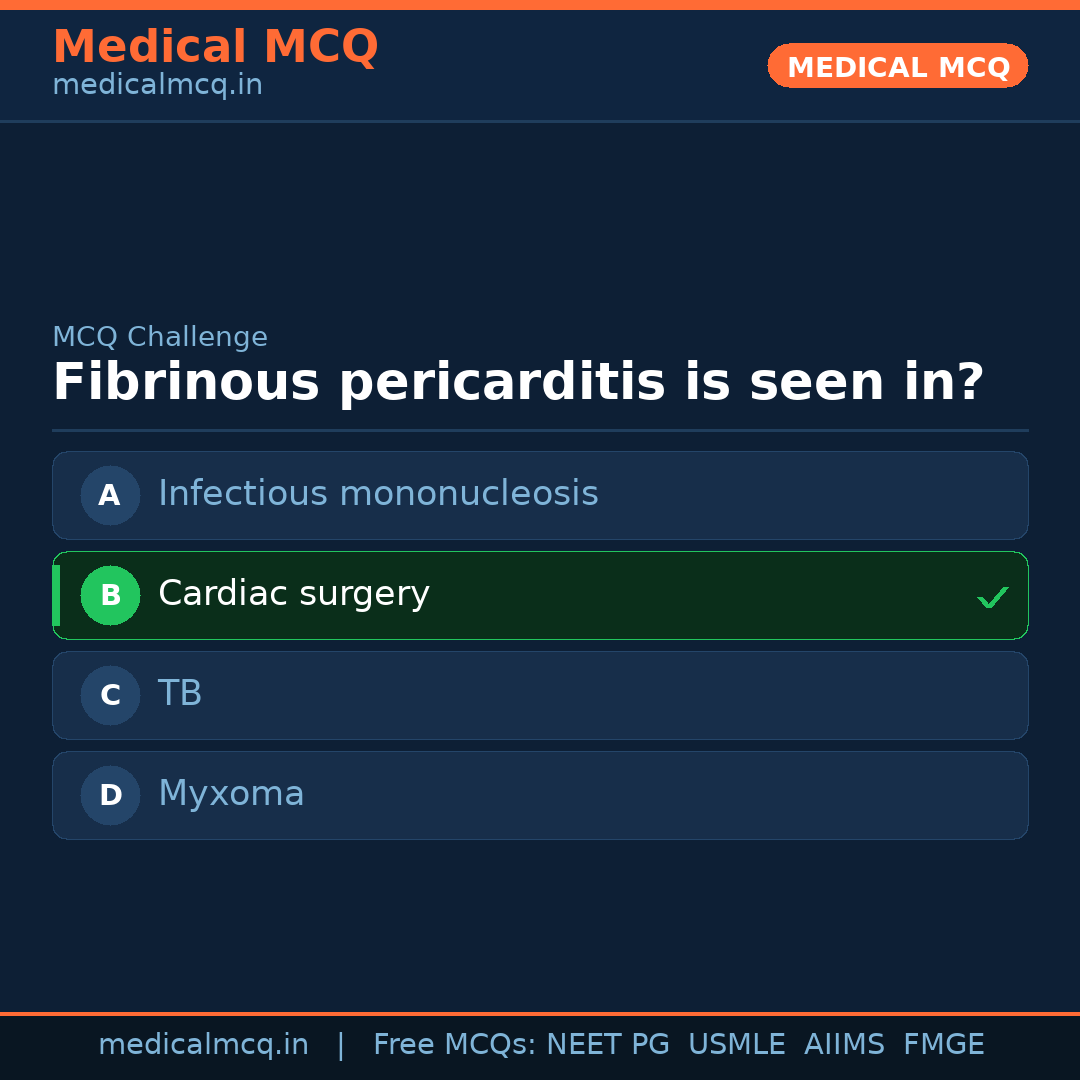The height and width of the screenshot is (1080, 1080).
Task: Click AIIMS in the footer
Action: [x=844, y=1045]
